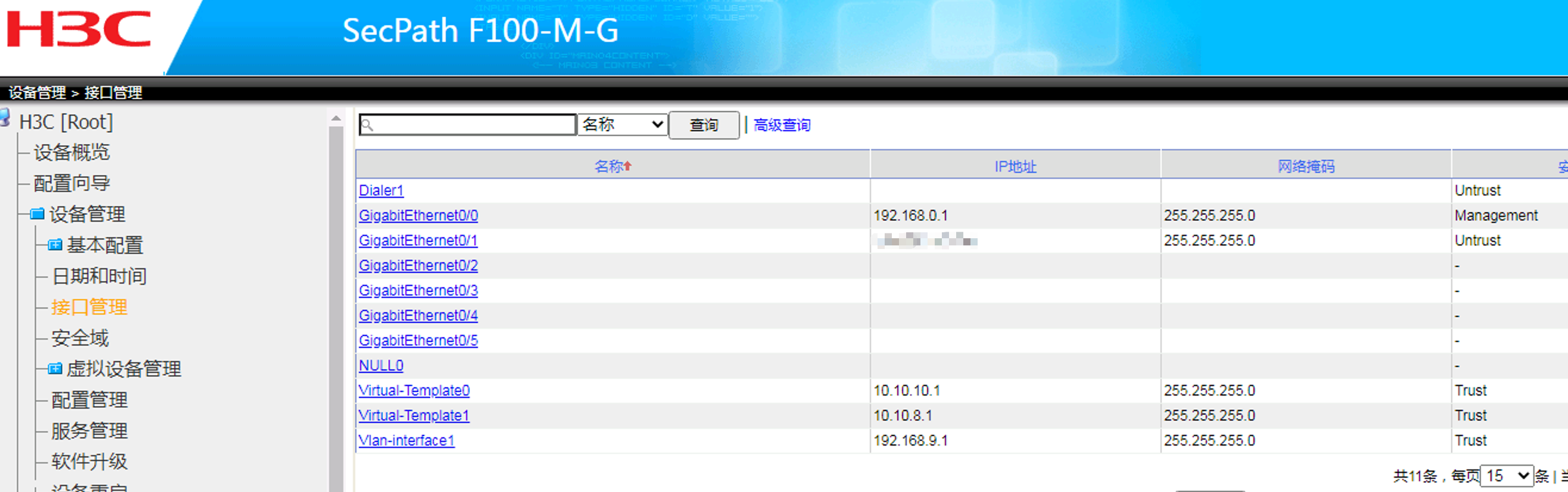The height and width of the screenshot is (492, 1568).
Task: Click the 255.255.255.0 mask in GigabitEthernet0/0 row
Action: click(1209, 216)
